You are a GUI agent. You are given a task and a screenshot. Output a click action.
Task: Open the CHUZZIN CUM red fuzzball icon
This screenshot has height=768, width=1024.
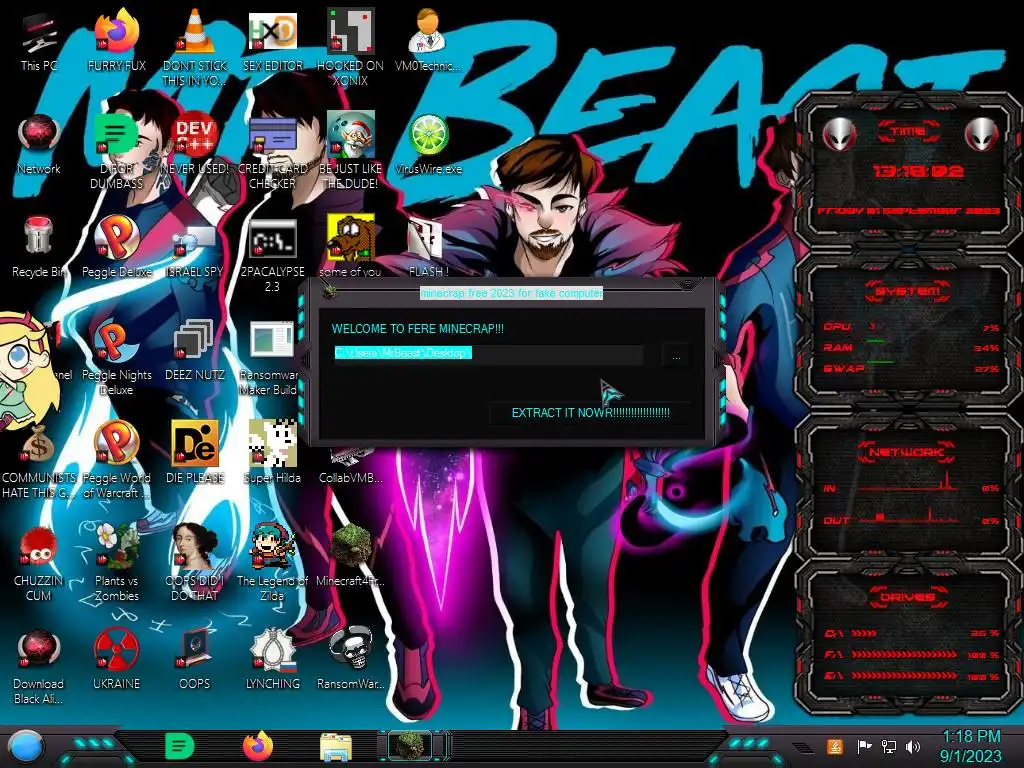click(x=39, y=563)
